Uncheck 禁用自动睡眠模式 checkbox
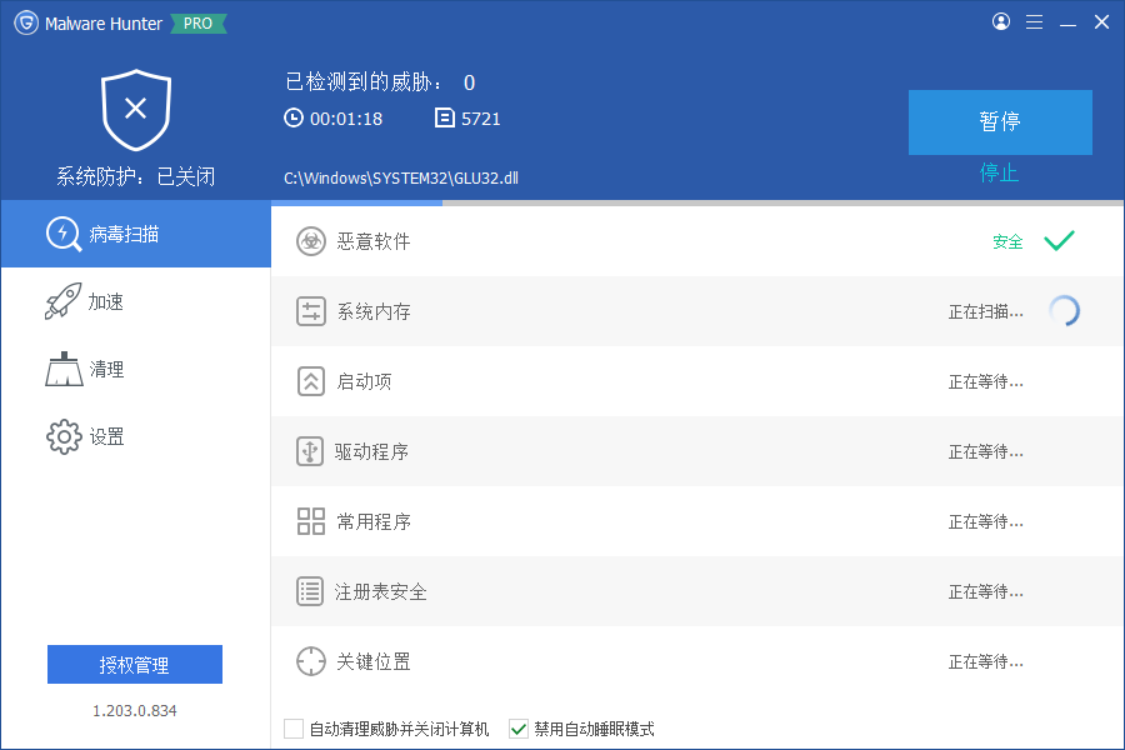 click(x=518, y=728)
